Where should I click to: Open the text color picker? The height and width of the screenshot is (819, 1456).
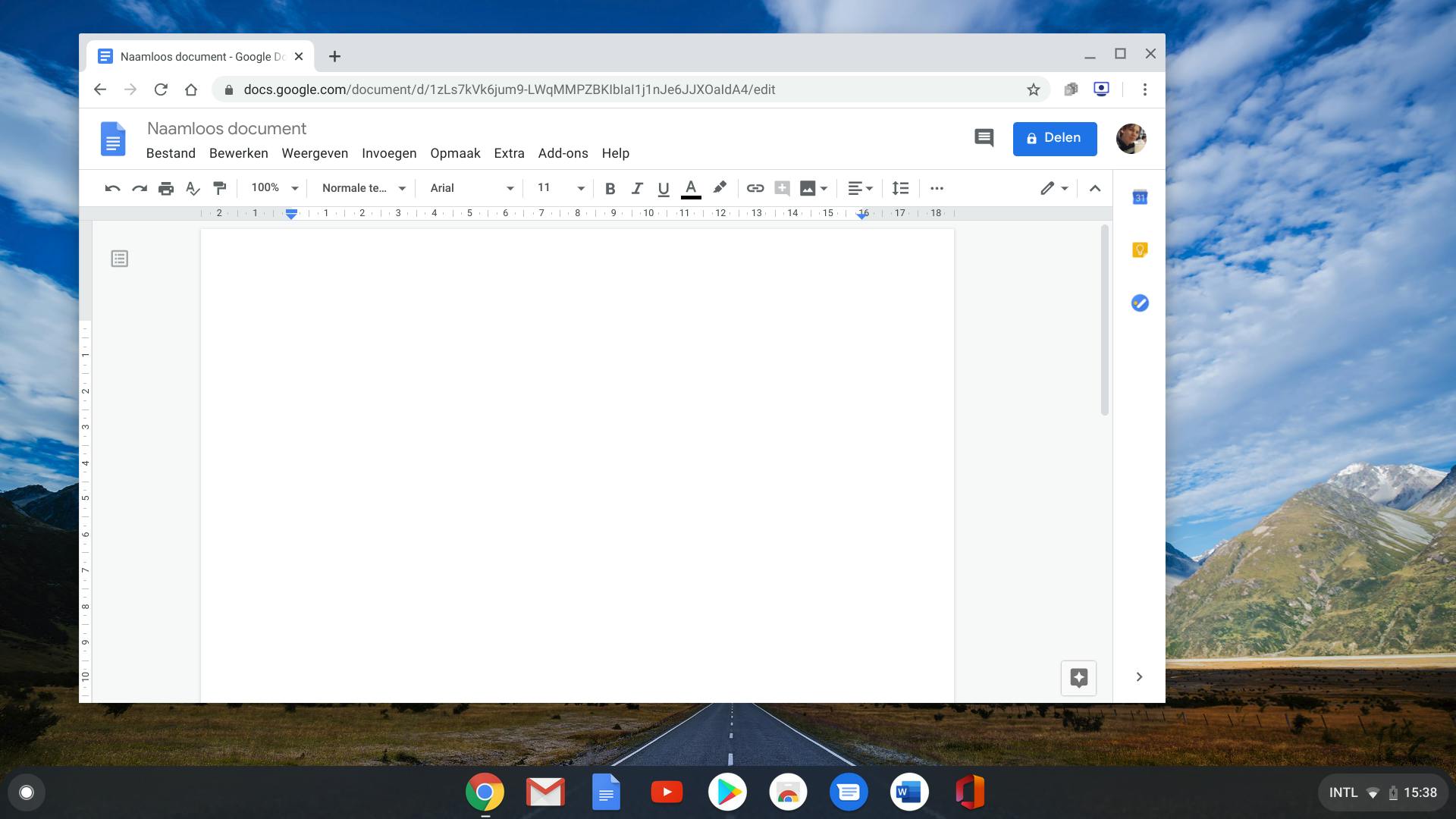691,189
